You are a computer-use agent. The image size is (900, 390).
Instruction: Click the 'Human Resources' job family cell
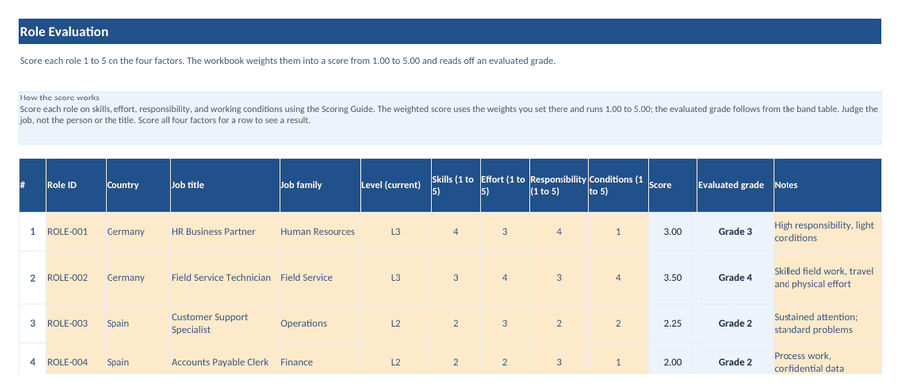[320, 232]
